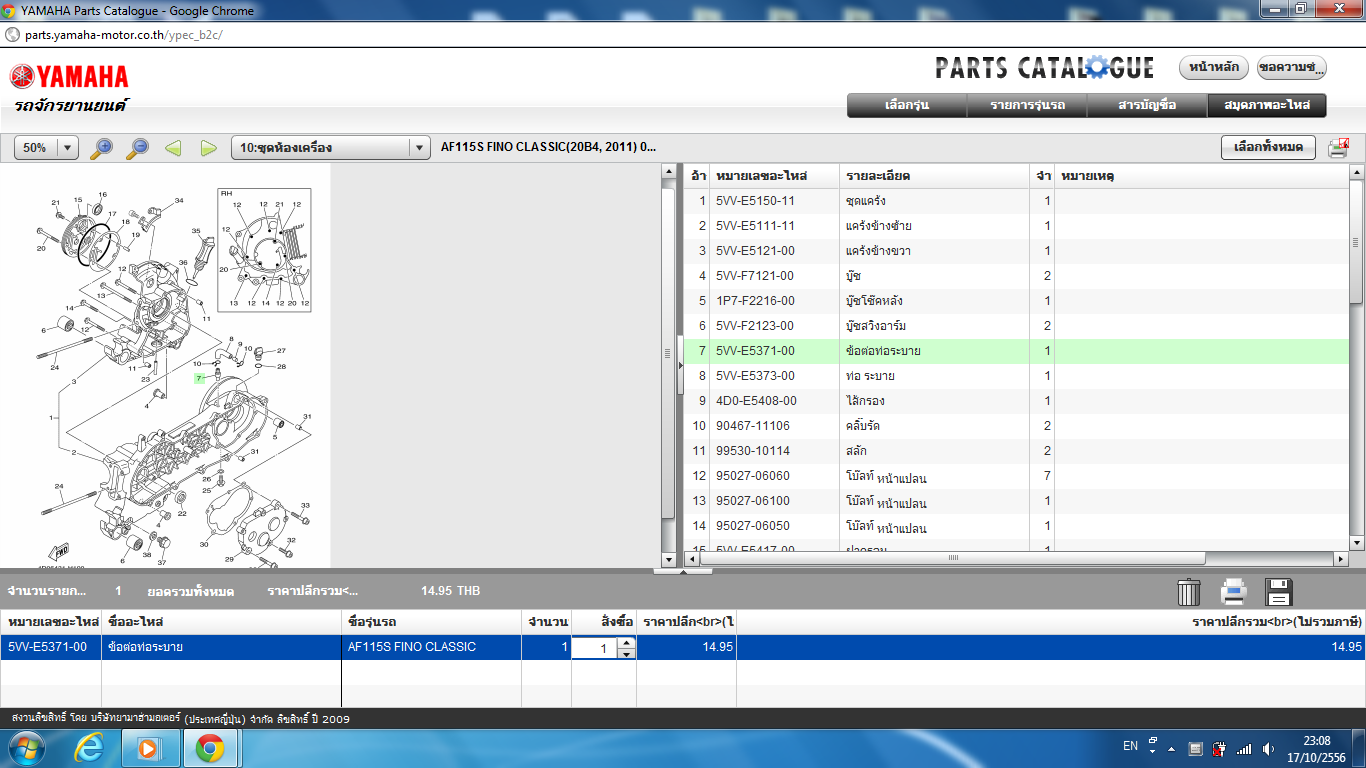1366x768 pixels.
Task: Click the รายละเอียด column header
Action: click(936, 176)
